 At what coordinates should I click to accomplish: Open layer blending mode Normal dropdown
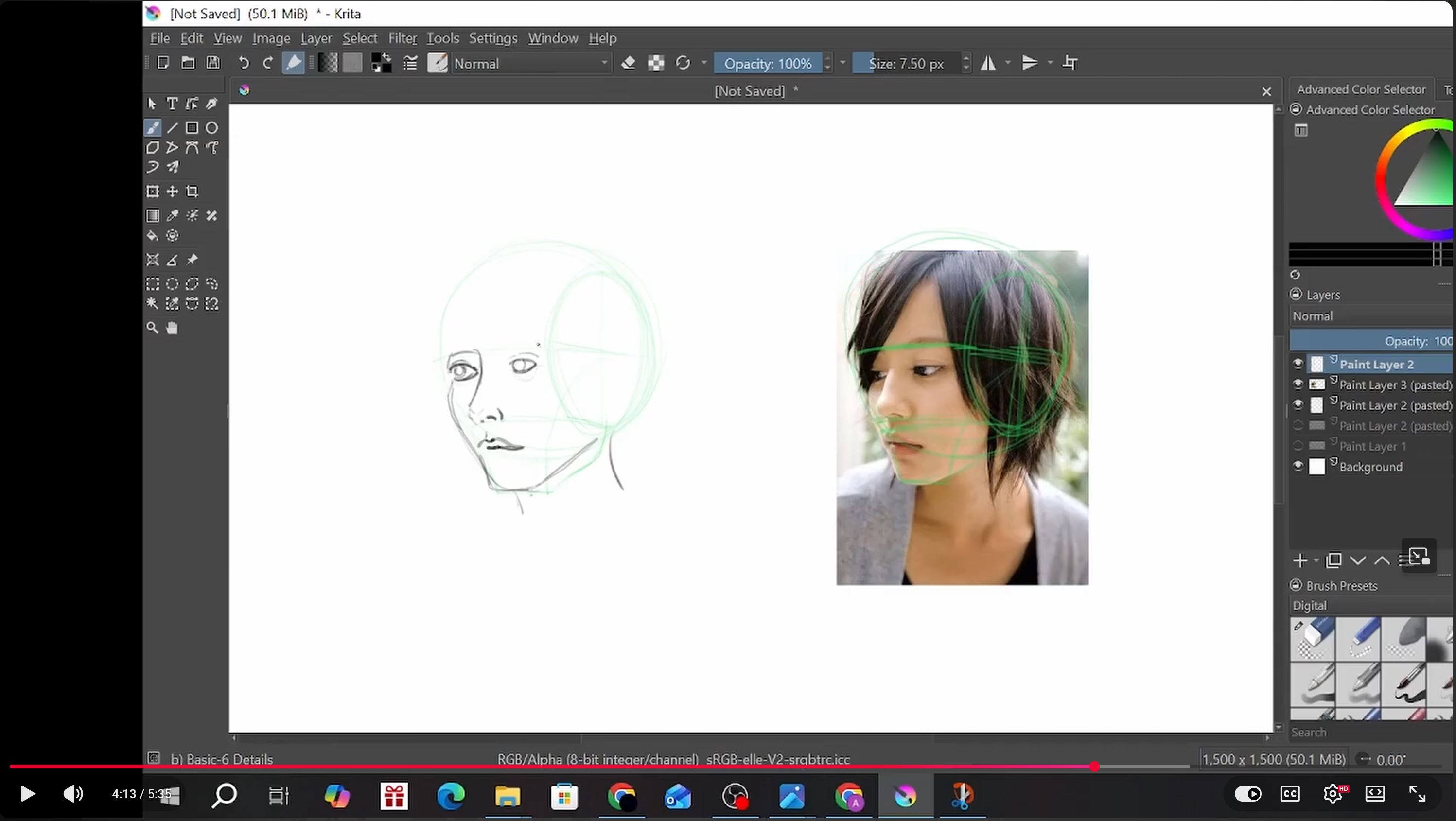1370,316
